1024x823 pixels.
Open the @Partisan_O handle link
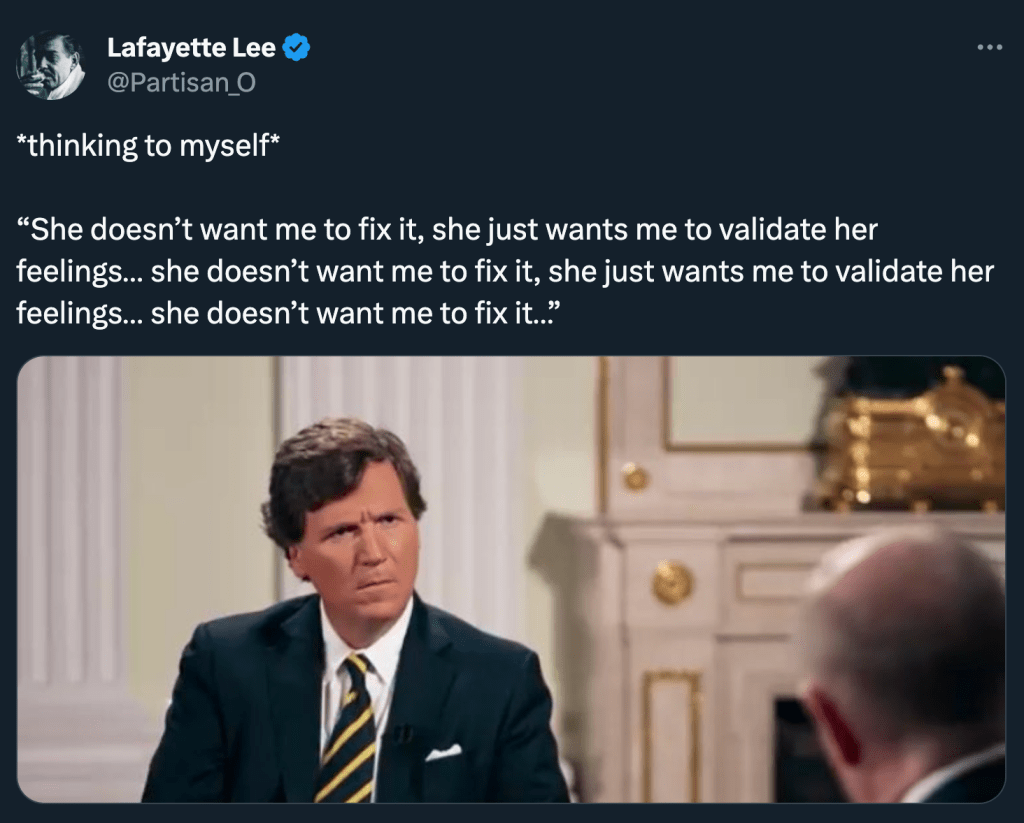181,83
